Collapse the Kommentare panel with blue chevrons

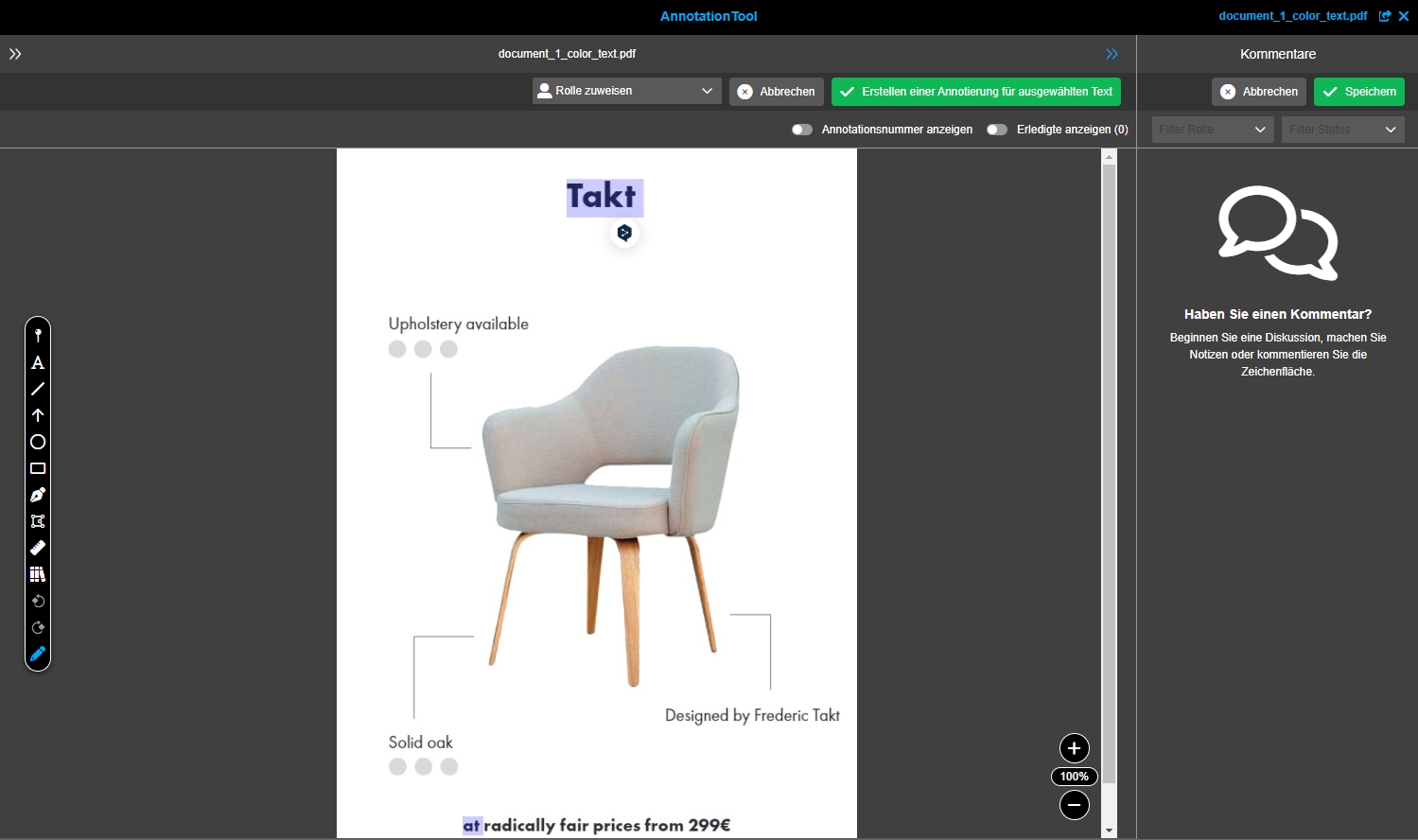(x=1112, y=54)
